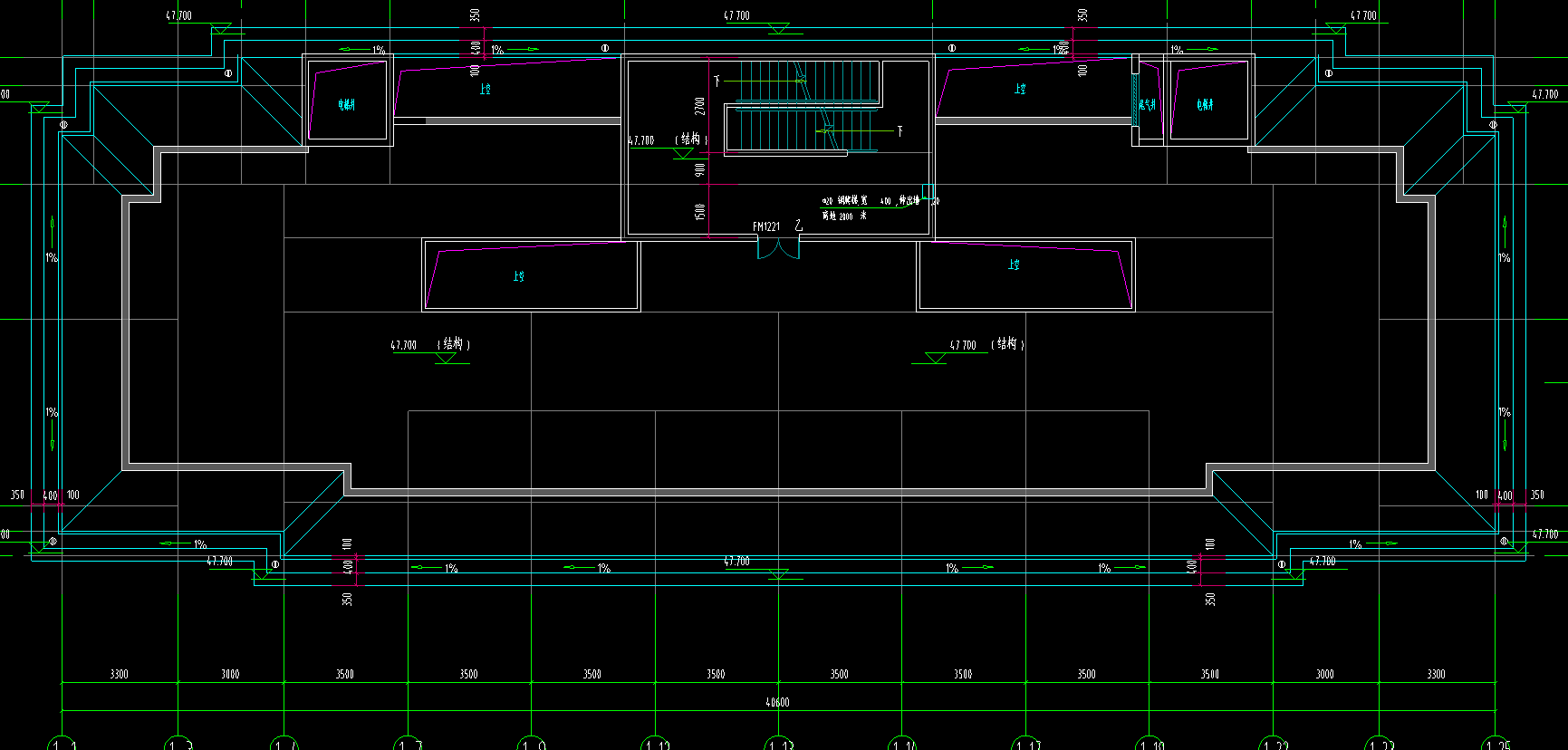Viewport: 1568px width, 750px height.
Task: Select the 350 dimension below the bottom-right gutter
Action: [1210, 599]
